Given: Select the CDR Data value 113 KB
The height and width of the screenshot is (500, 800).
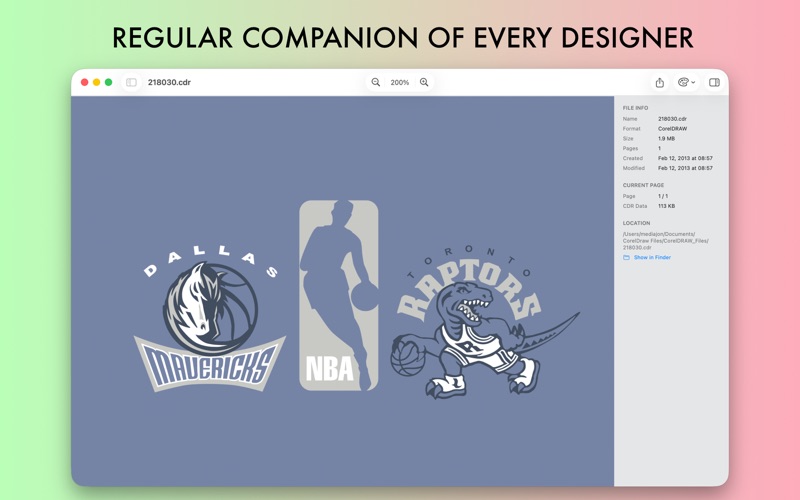Looking at the screenshot, I should [666, 206].
